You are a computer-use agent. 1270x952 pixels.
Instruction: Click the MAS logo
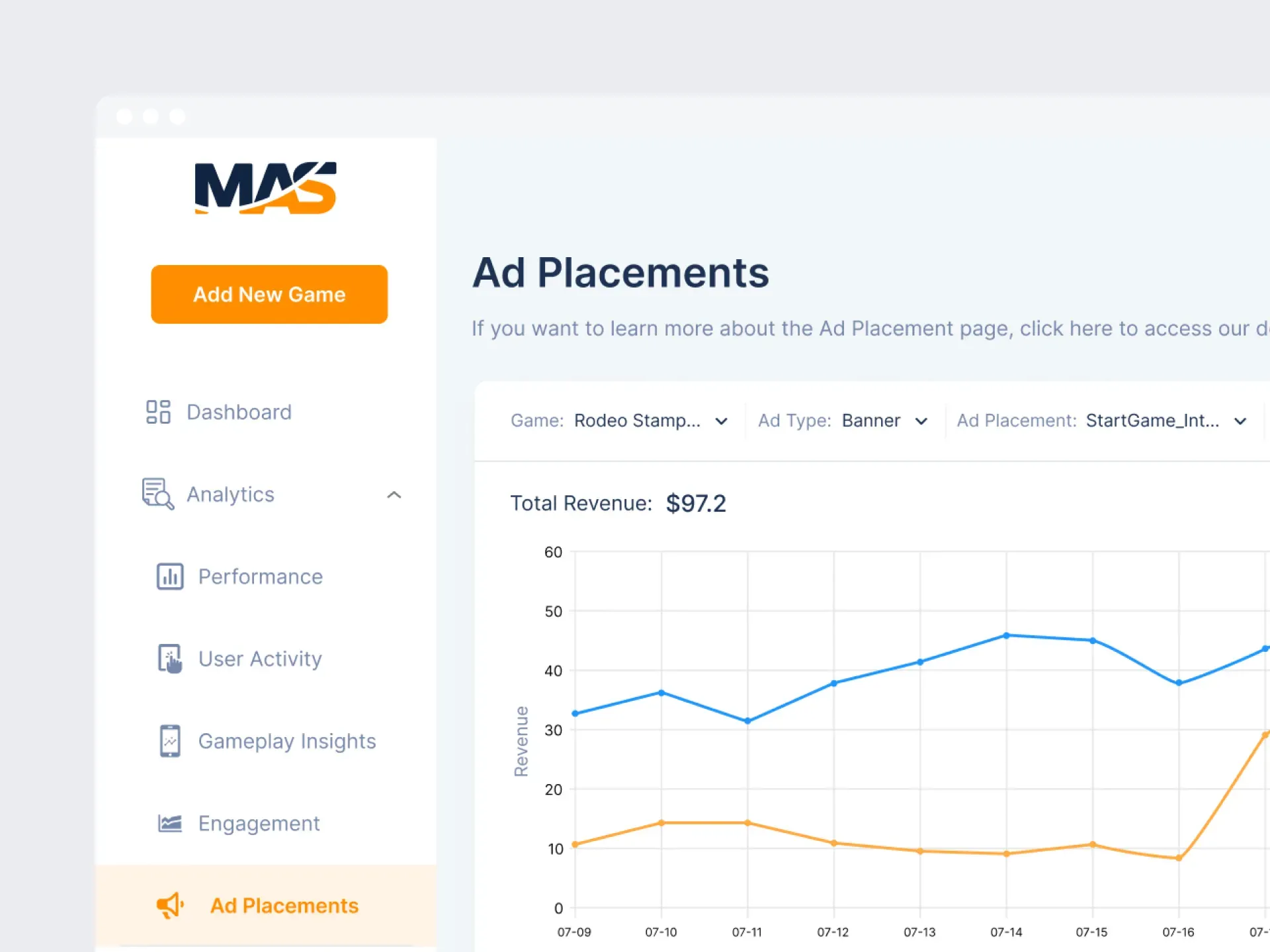coord(265,188)
